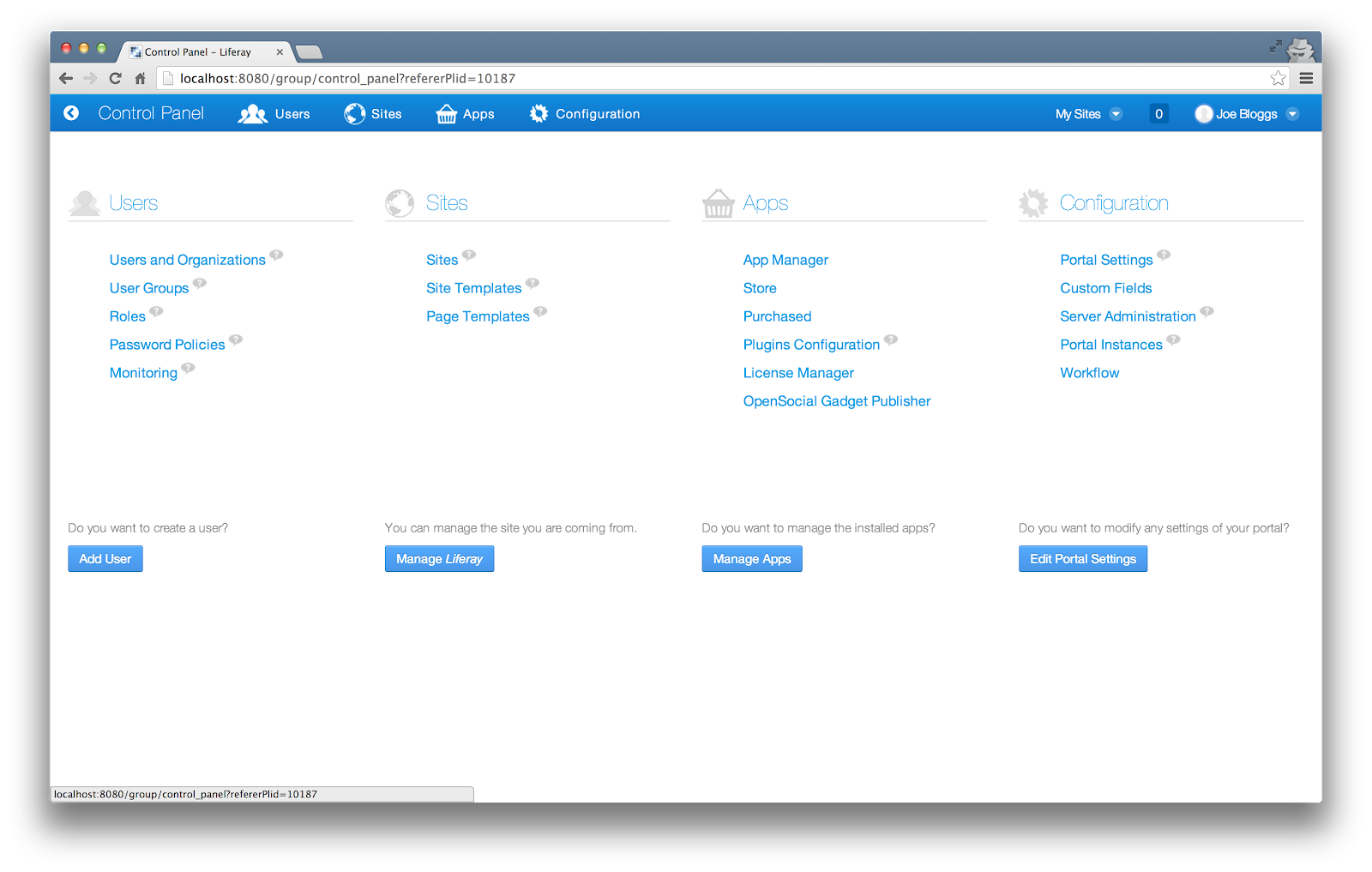Click the Configuration gear icon in the top navigation
This screenshot has width=1372, height=872.
click(x=539, y=113)
